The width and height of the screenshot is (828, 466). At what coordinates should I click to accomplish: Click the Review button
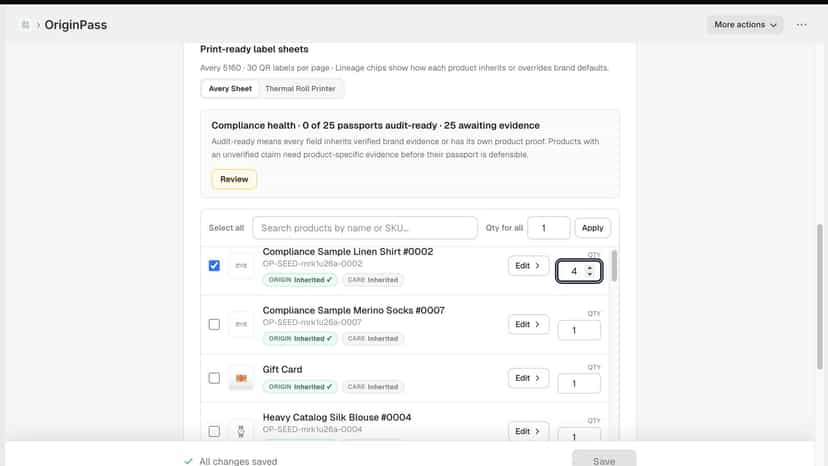click(234, 179)
